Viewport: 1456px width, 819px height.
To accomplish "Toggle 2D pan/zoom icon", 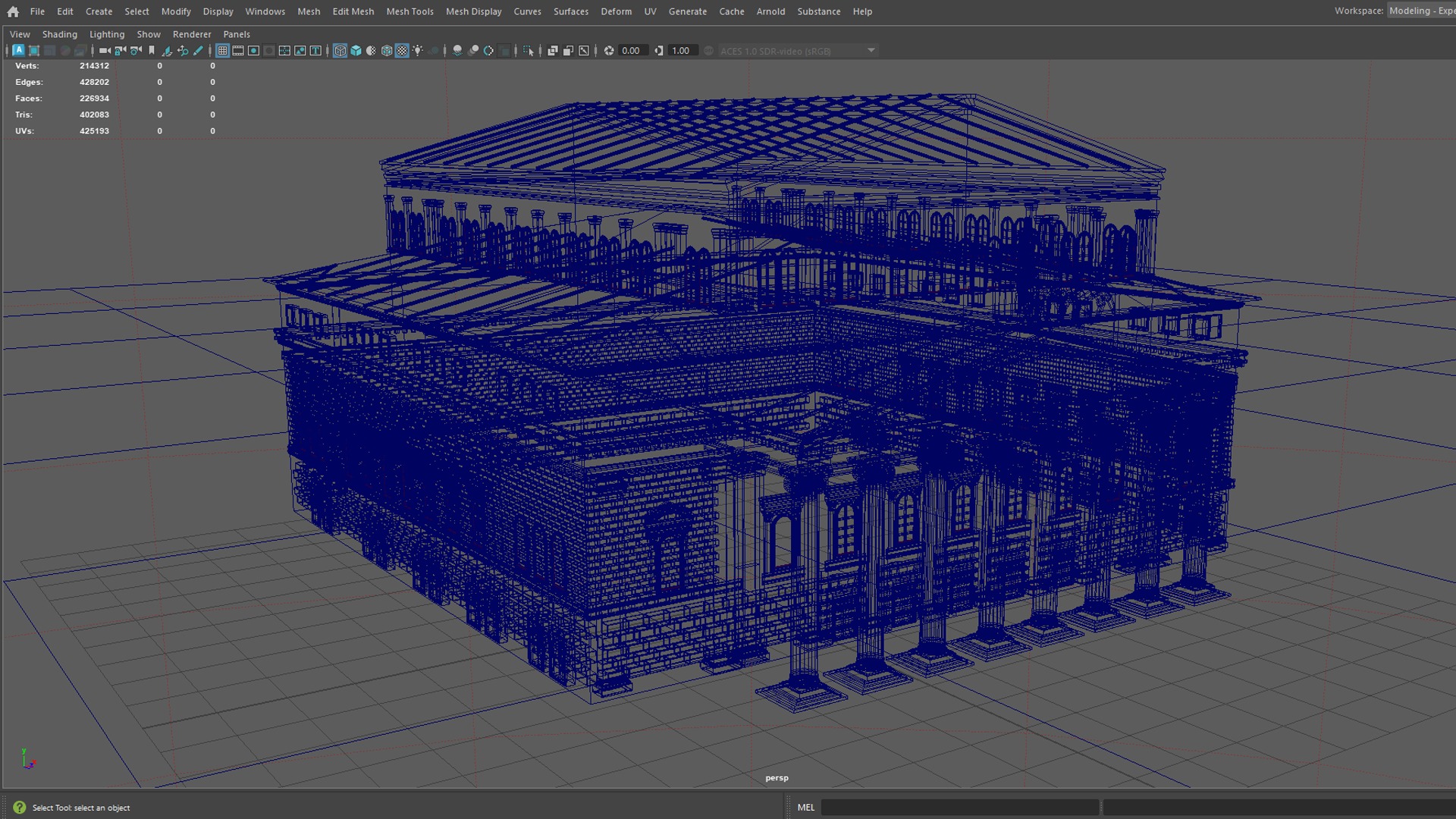I will tap(183, 51).
